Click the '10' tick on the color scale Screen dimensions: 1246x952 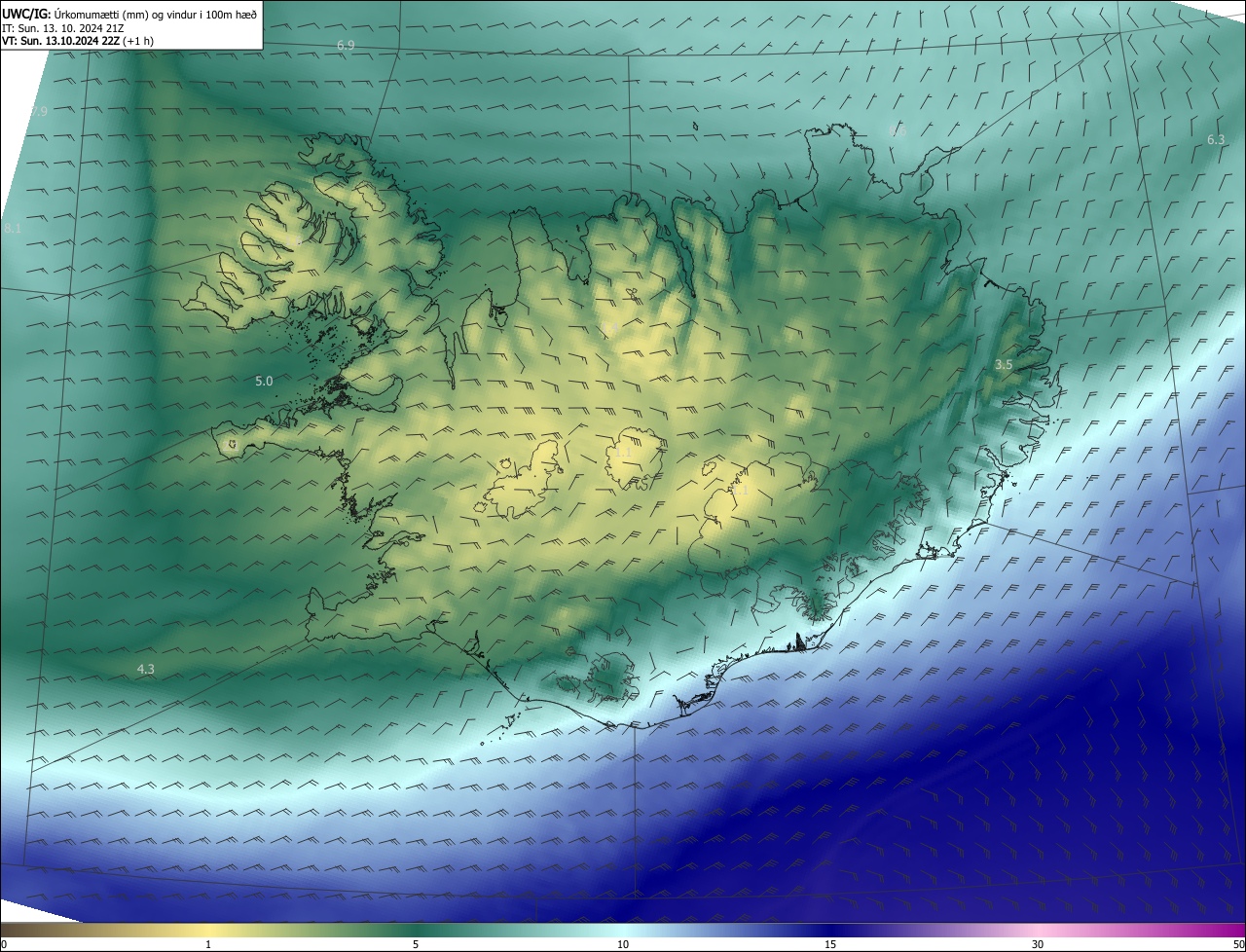coord(623,944)
